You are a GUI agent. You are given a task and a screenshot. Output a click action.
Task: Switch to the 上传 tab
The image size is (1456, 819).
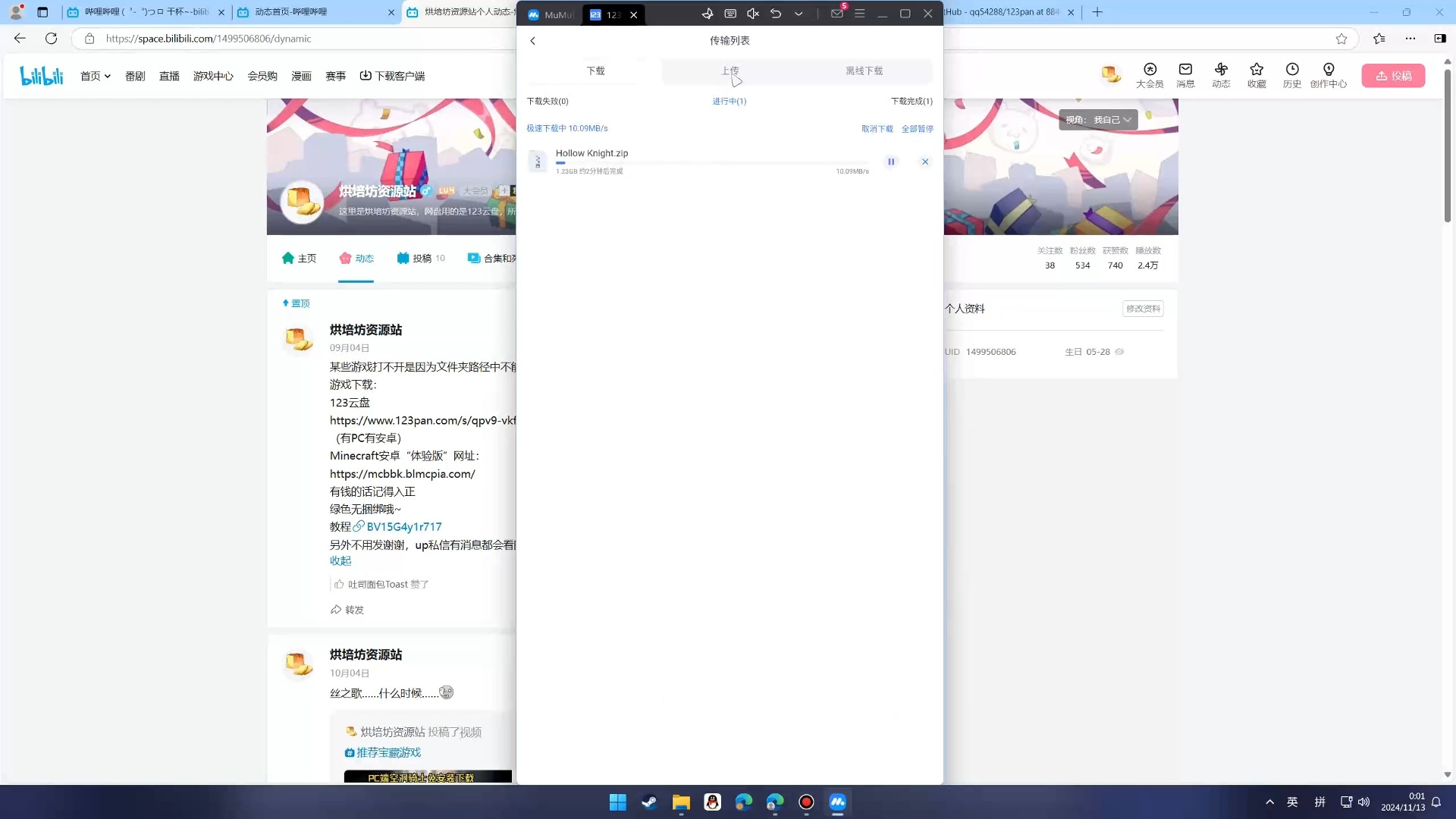[x=730, y=71]
